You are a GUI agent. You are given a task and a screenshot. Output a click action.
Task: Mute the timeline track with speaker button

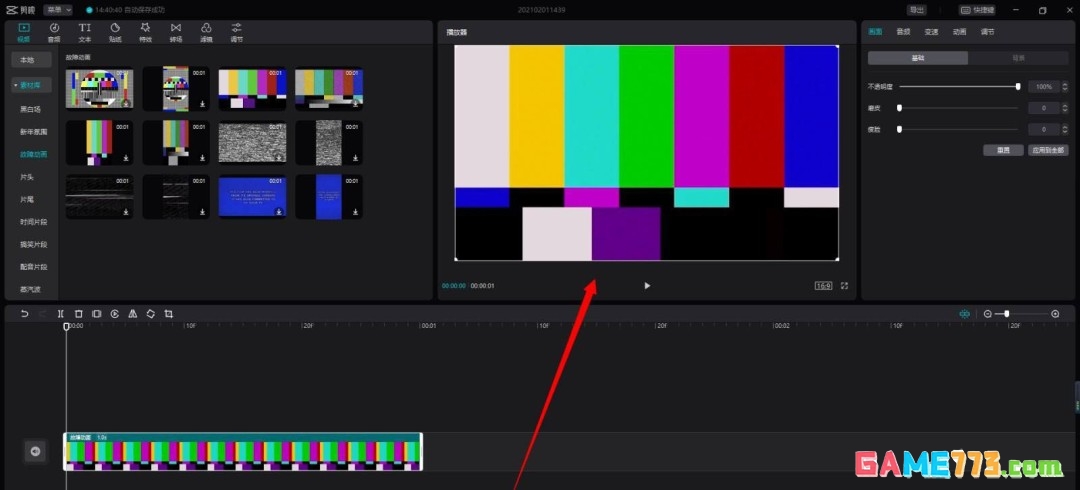click(35, 452)
